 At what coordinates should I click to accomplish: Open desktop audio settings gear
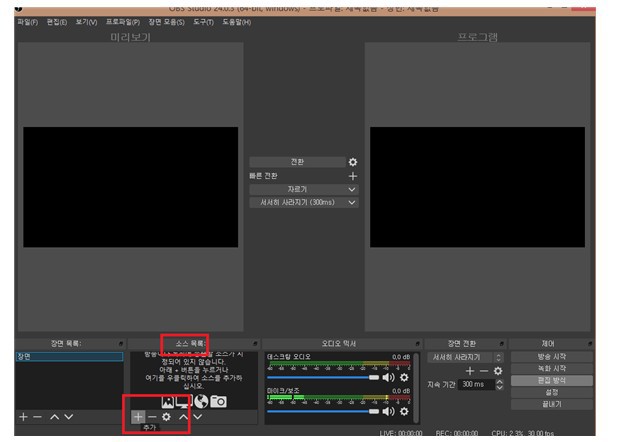pyautogui.click(x=404, y=378)
